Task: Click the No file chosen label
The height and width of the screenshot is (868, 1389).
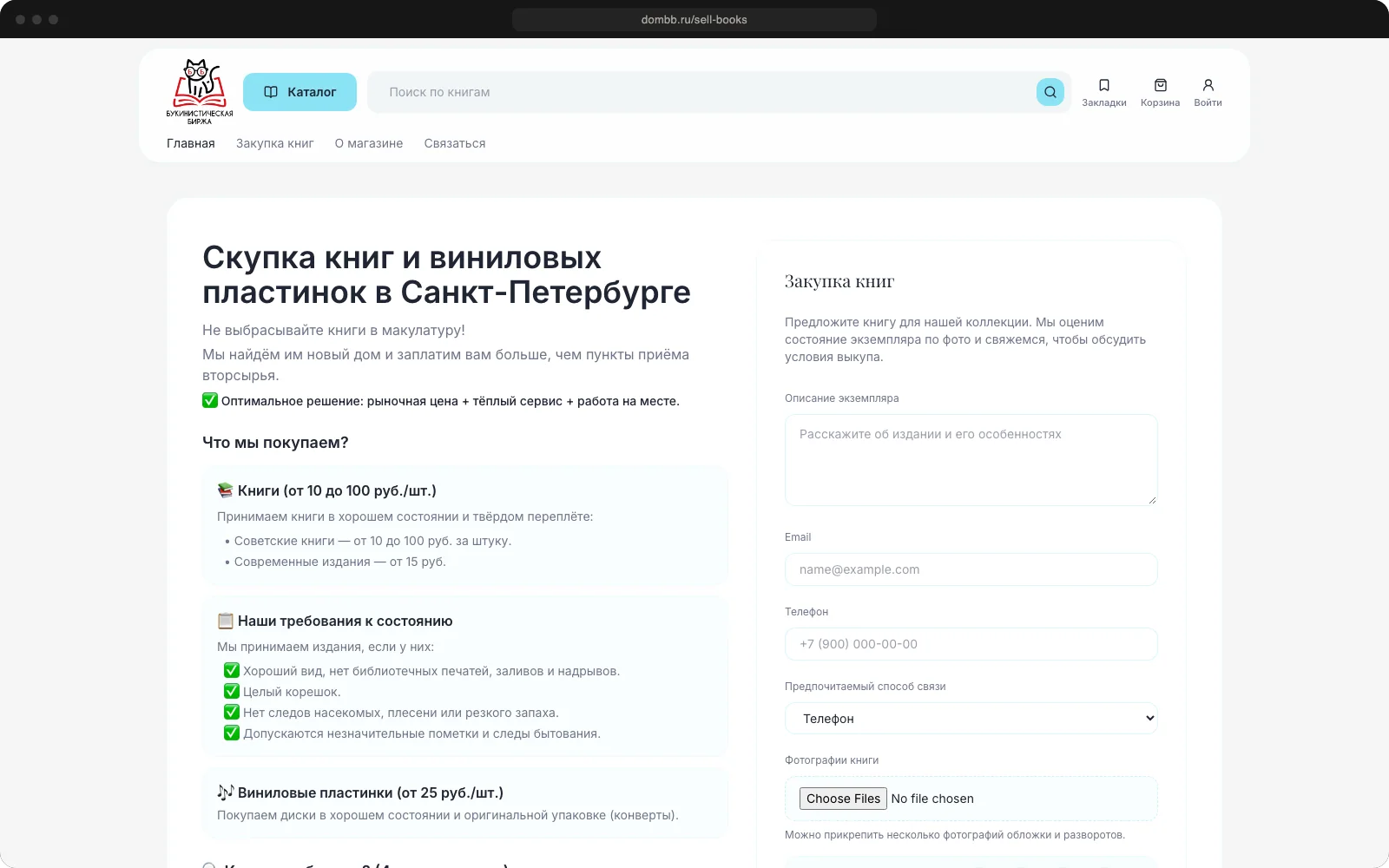Action: coord(932,799)
